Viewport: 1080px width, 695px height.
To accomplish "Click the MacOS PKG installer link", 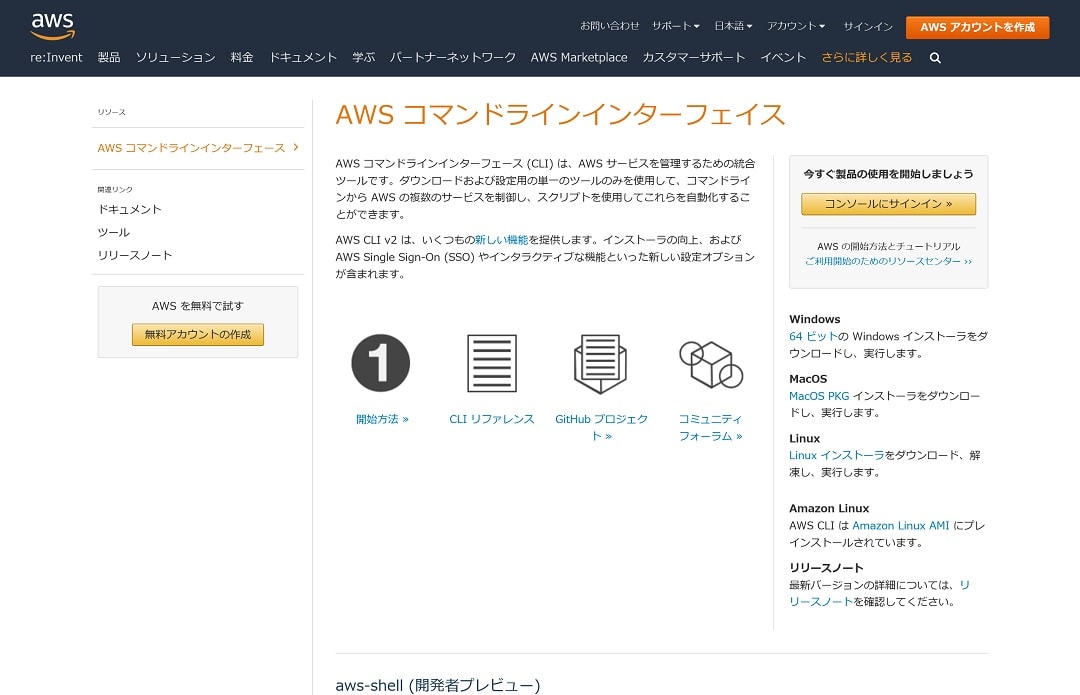I will pos(819,396).
